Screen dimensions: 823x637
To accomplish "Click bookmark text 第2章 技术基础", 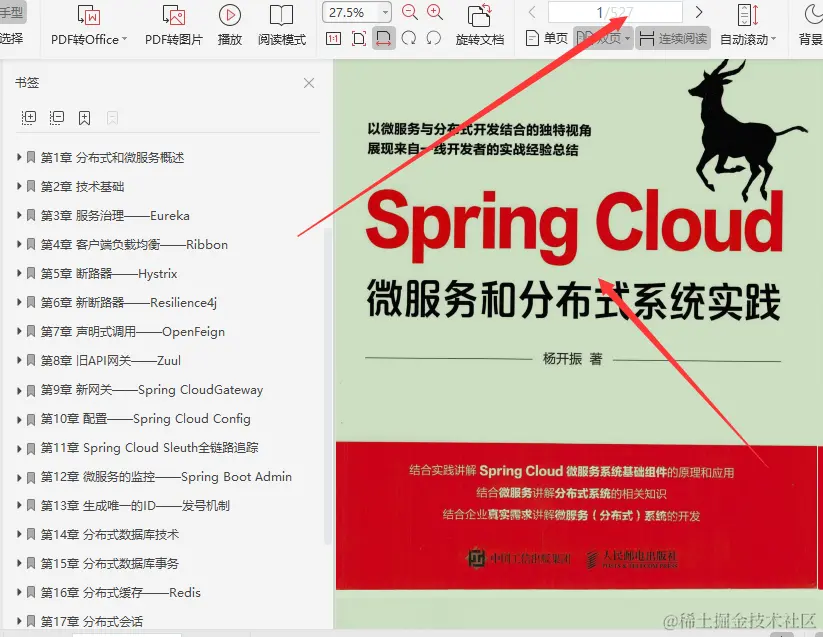I will pyautogui.click(x=82, y=186).
